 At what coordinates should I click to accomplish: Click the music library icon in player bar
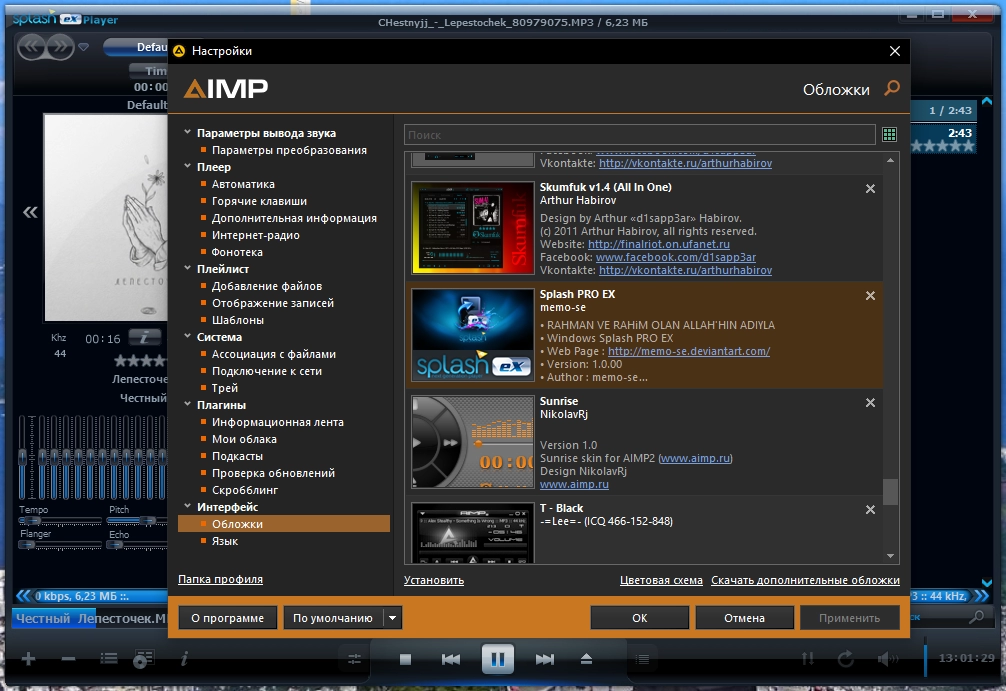tap(143, 658)
